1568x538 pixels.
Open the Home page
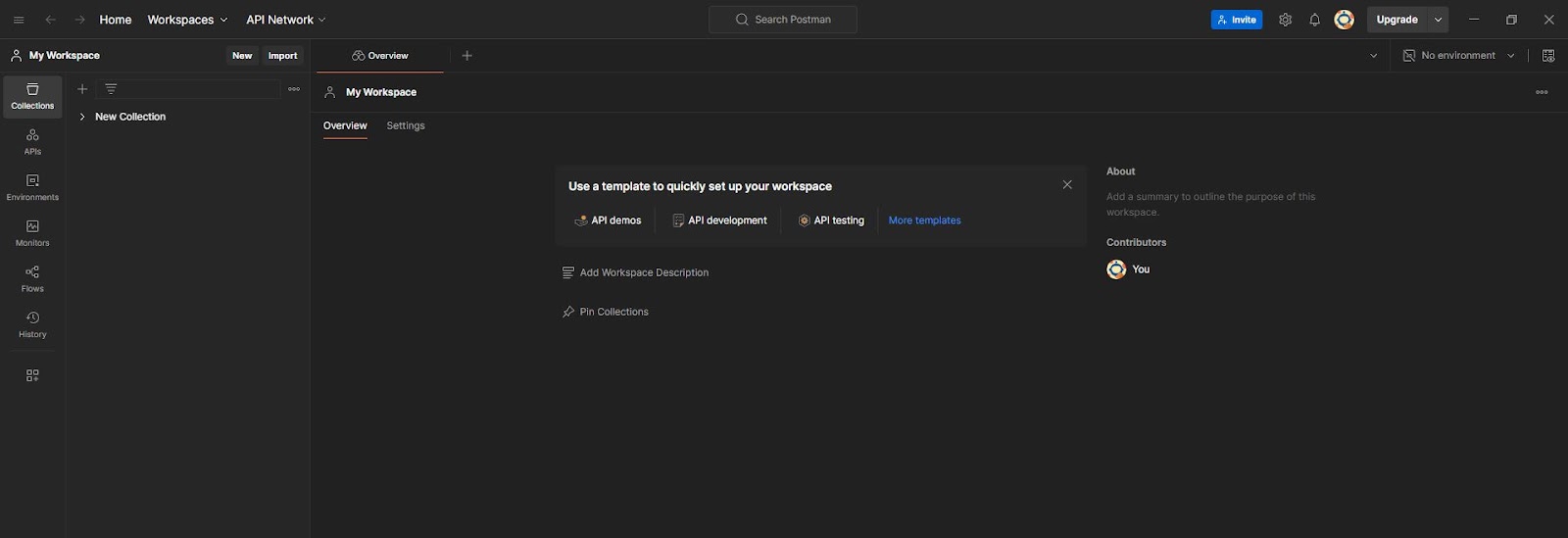click(x=116, y=20)
